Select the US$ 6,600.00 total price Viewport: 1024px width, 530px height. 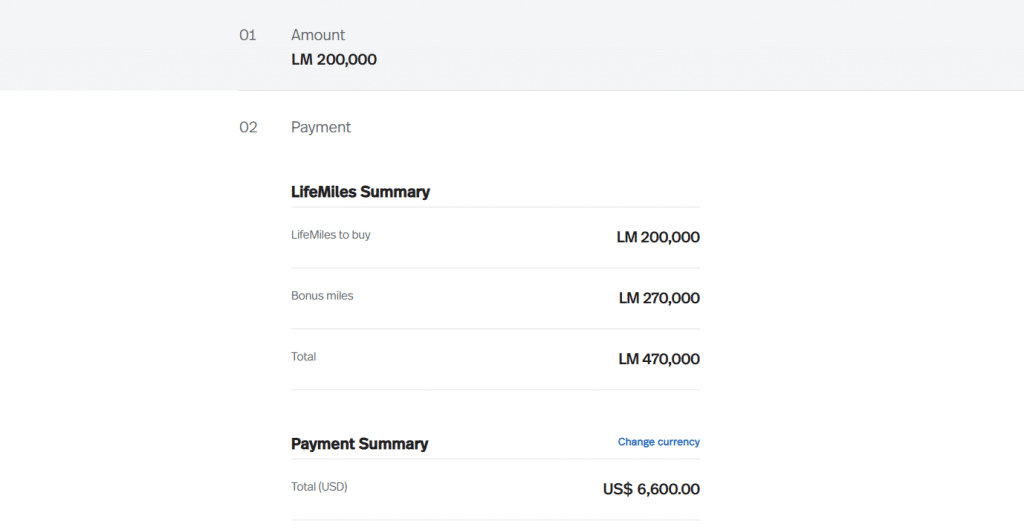click(x=651, y=490)
